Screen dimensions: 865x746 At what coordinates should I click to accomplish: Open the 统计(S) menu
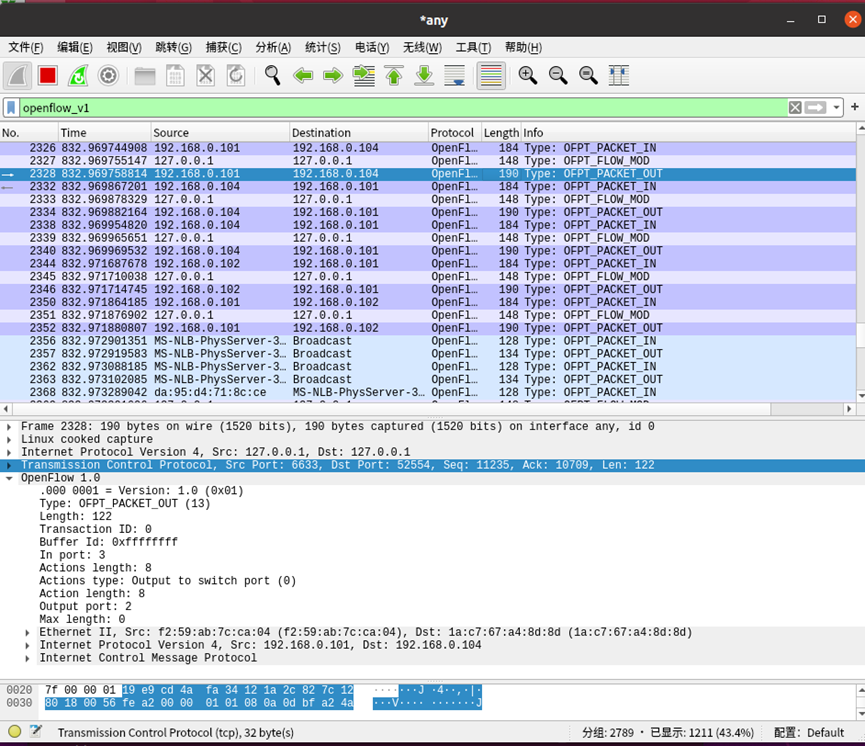(322, 47)
